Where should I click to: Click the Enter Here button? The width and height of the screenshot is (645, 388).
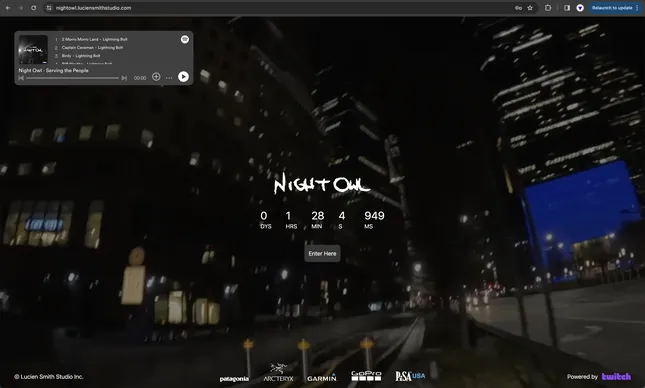coord(322,253)
